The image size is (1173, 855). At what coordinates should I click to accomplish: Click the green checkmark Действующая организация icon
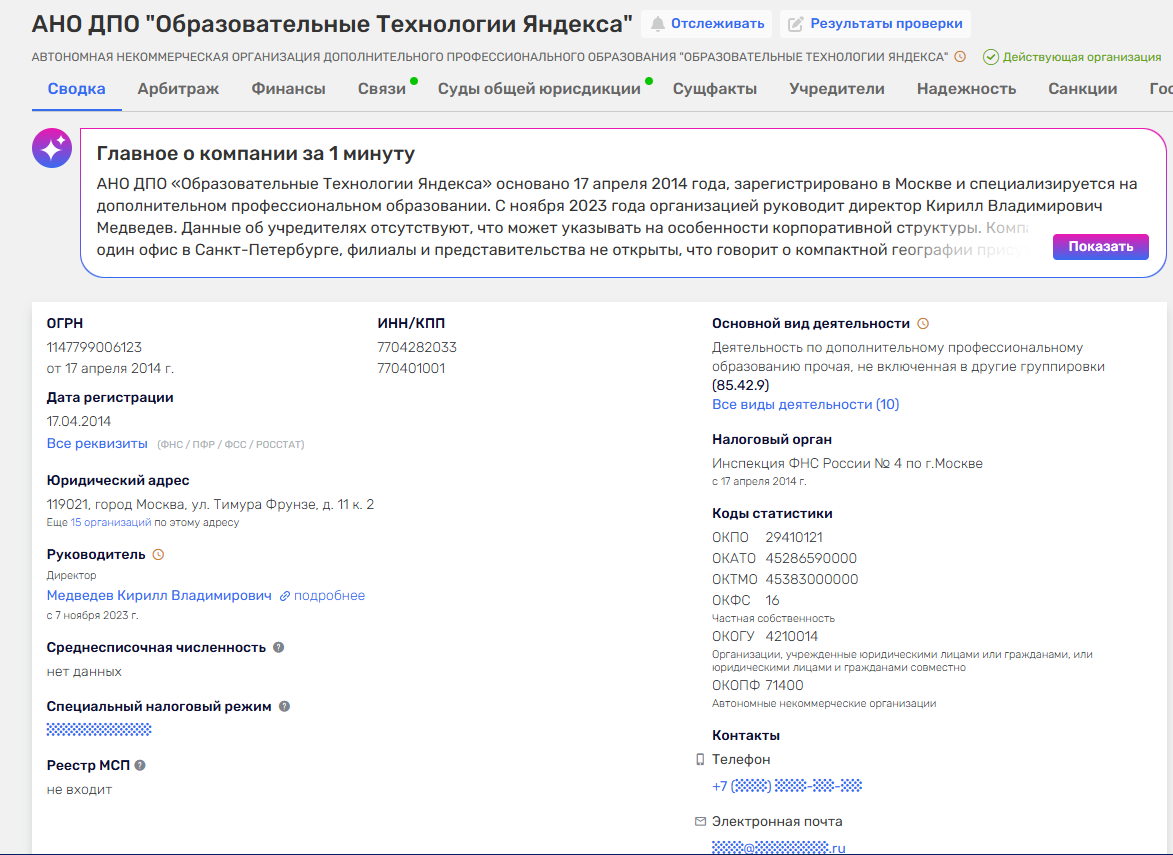point(990,57)
